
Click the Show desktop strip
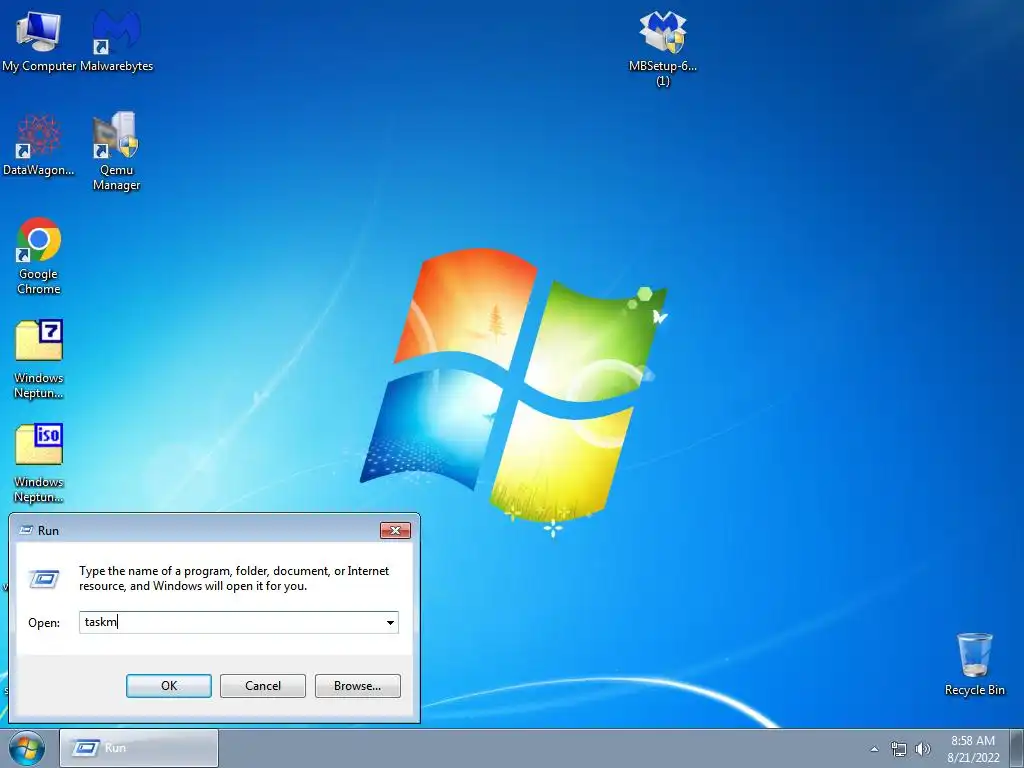click(x=1016, y=749)
